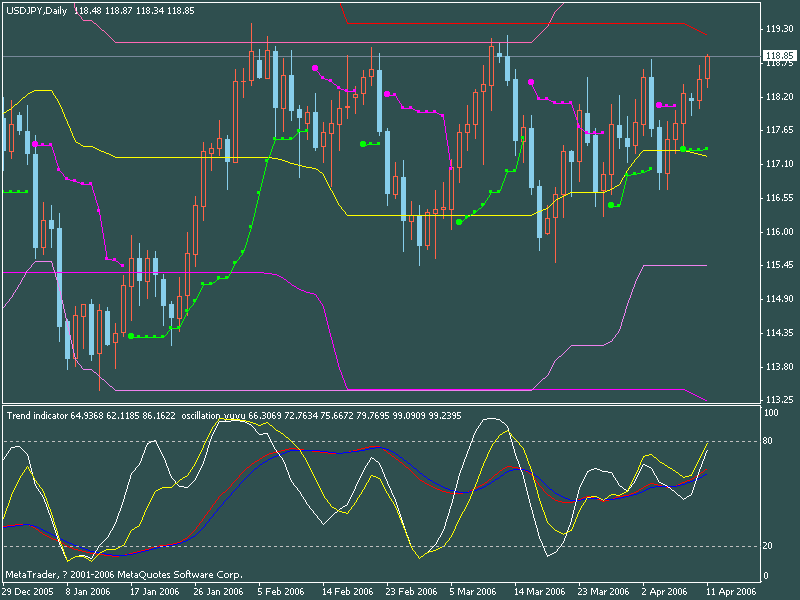
Task: Click the 113.25 price axis label
Action: [778, 400]
